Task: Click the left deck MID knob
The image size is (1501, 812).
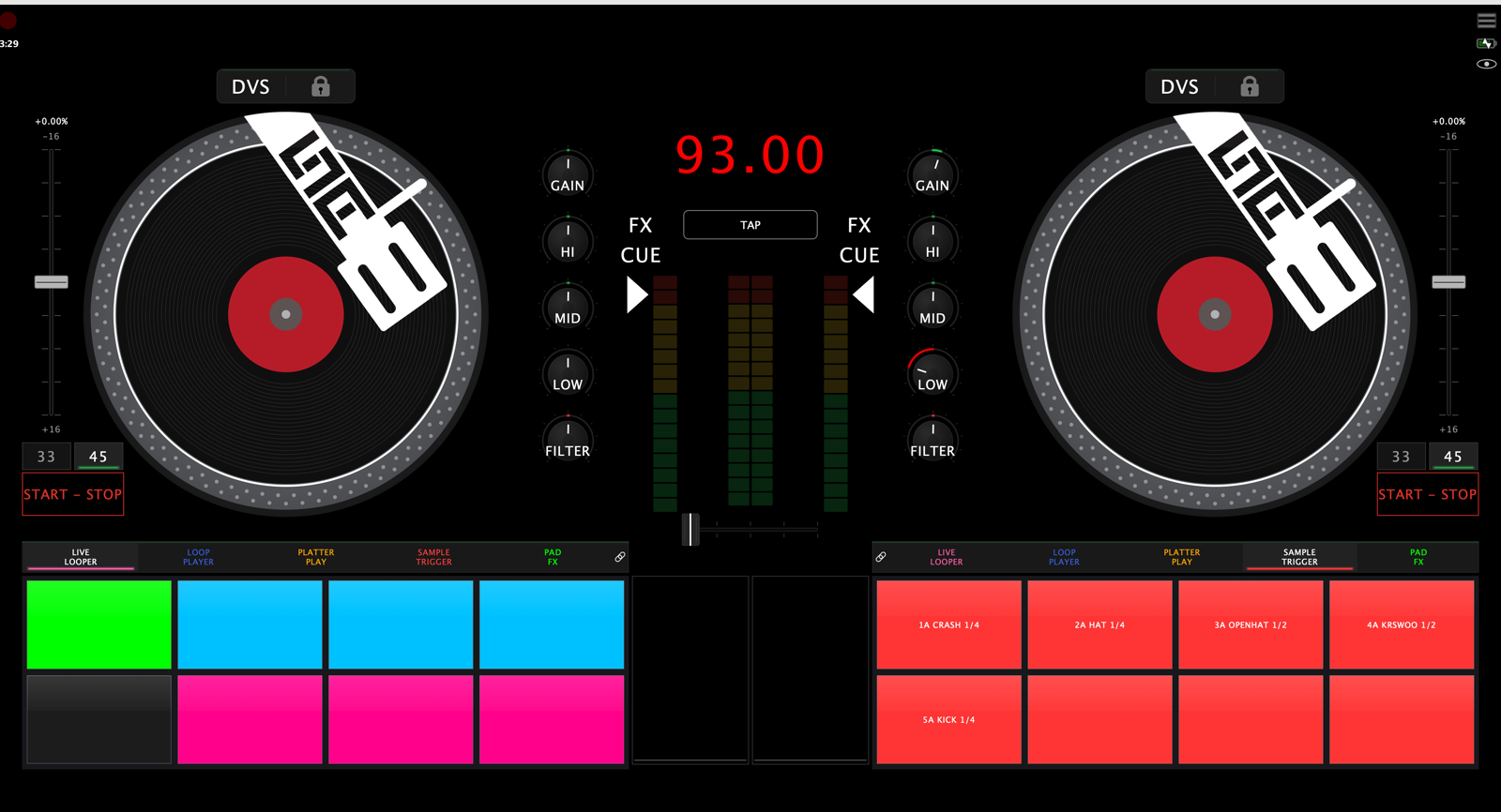Action: pyautogui.click(x=568, y=307)
